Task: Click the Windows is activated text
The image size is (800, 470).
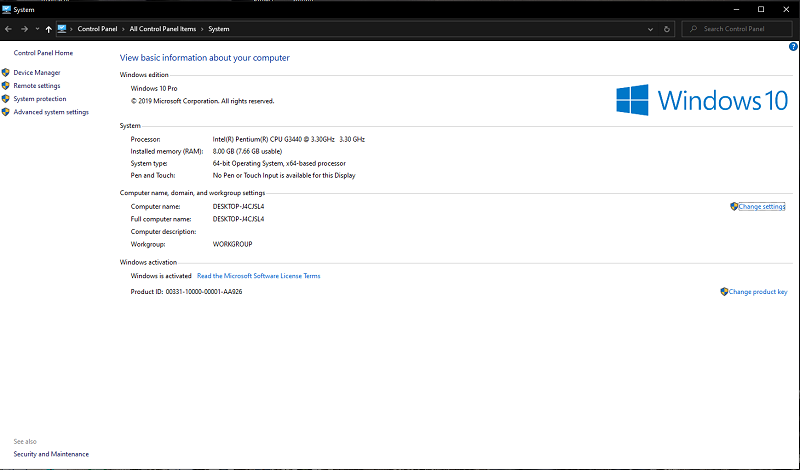Action: point(161,276)
